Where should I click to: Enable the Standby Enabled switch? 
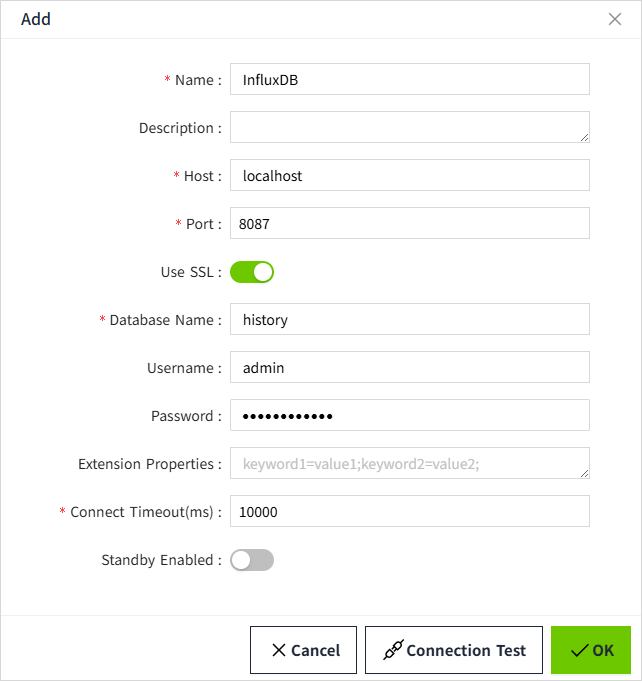tap(252, 560)
